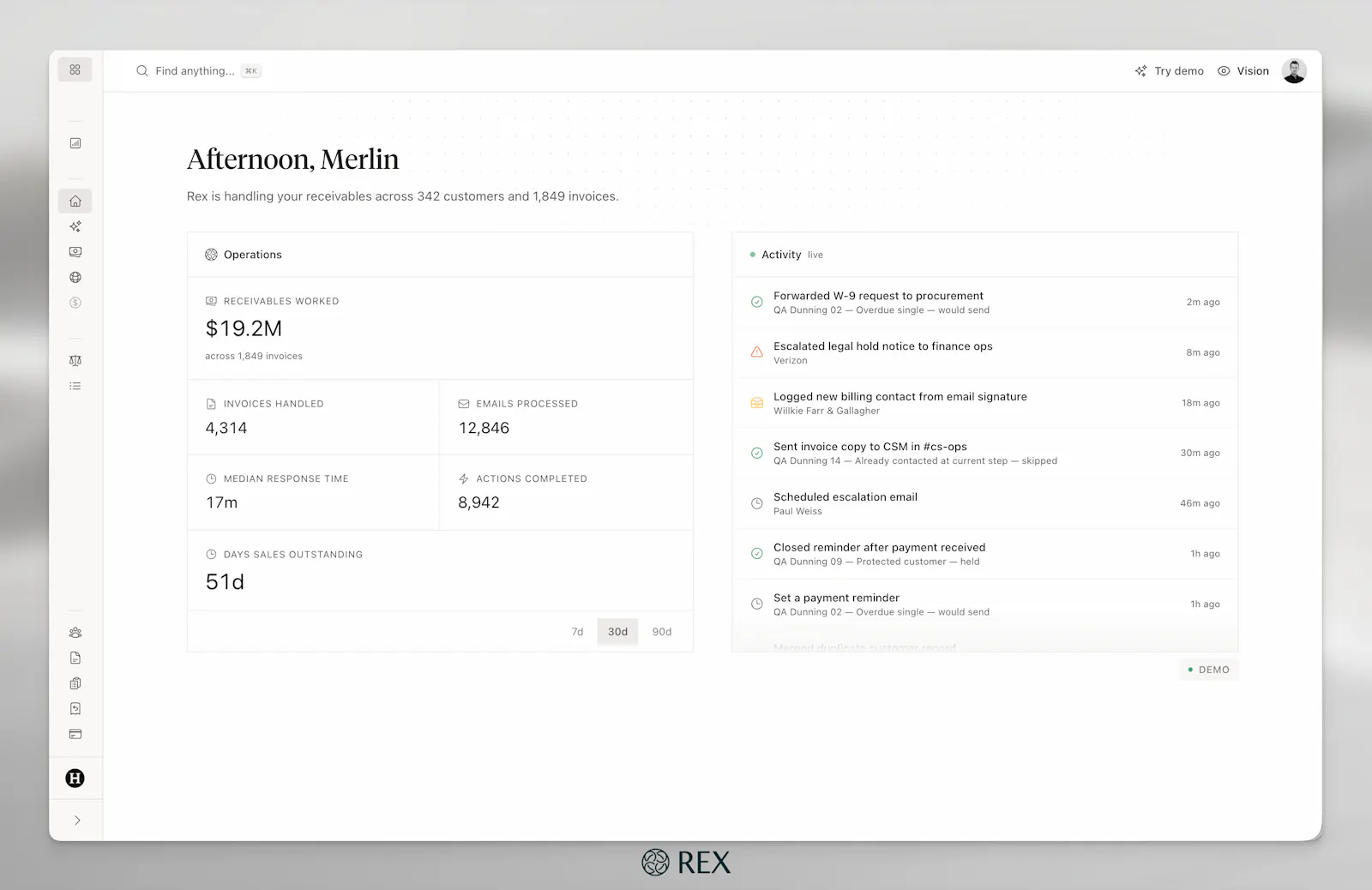Viewport: 1372px width, 890px height.
Task: Open the four-squares app grid icon
Action: point(75,69)
